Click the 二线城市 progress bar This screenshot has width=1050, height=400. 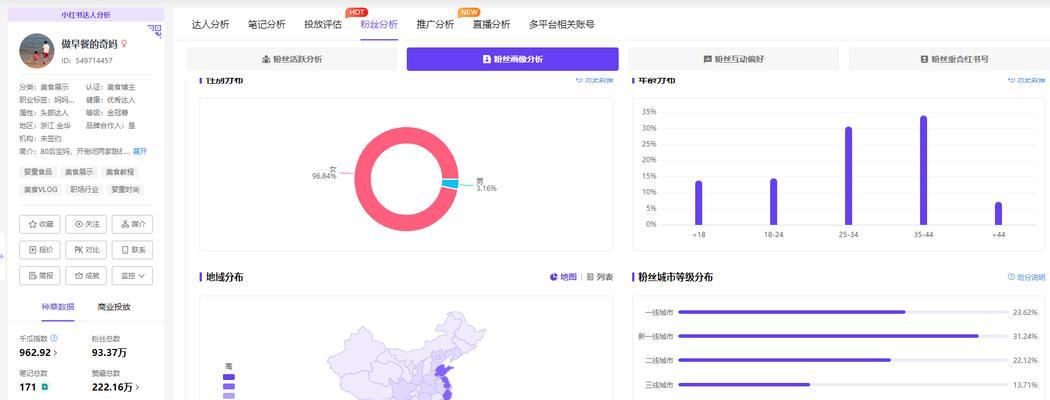tap(842, 360)
